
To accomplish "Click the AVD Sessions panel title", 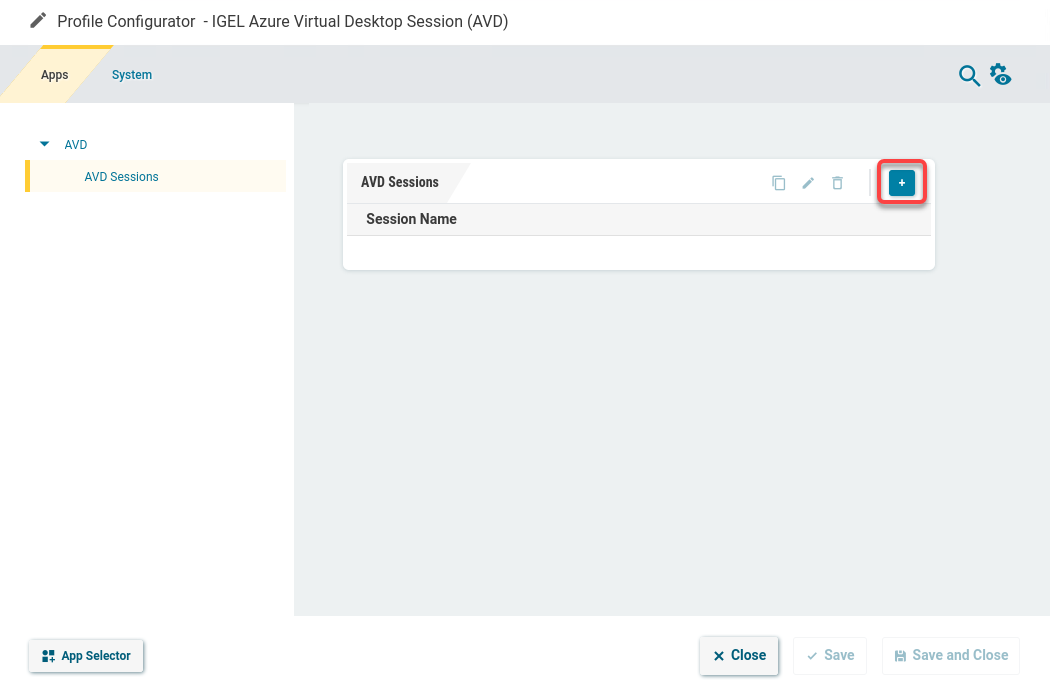I will coord(400,182).
